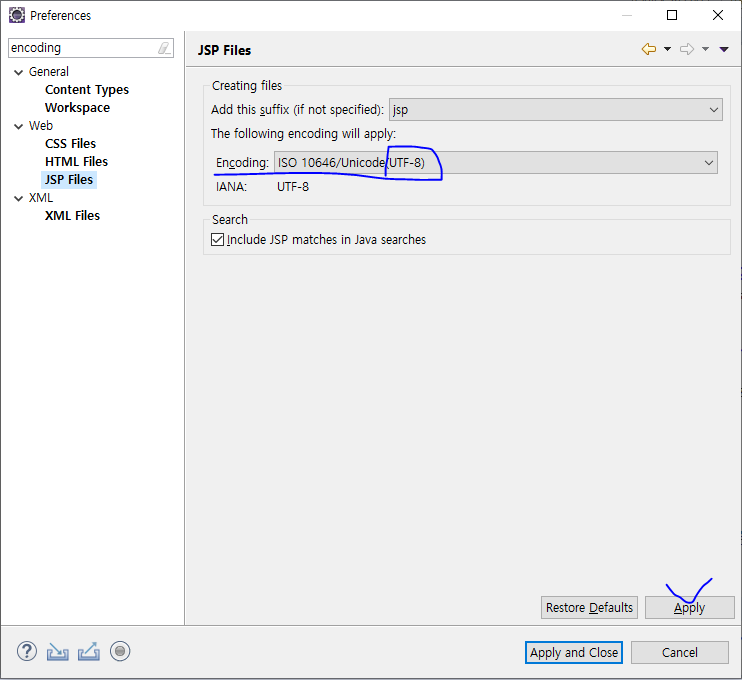The image size is (742, 680).
Task: Maximize the Preferences window
Action: (x=672, y=15)
